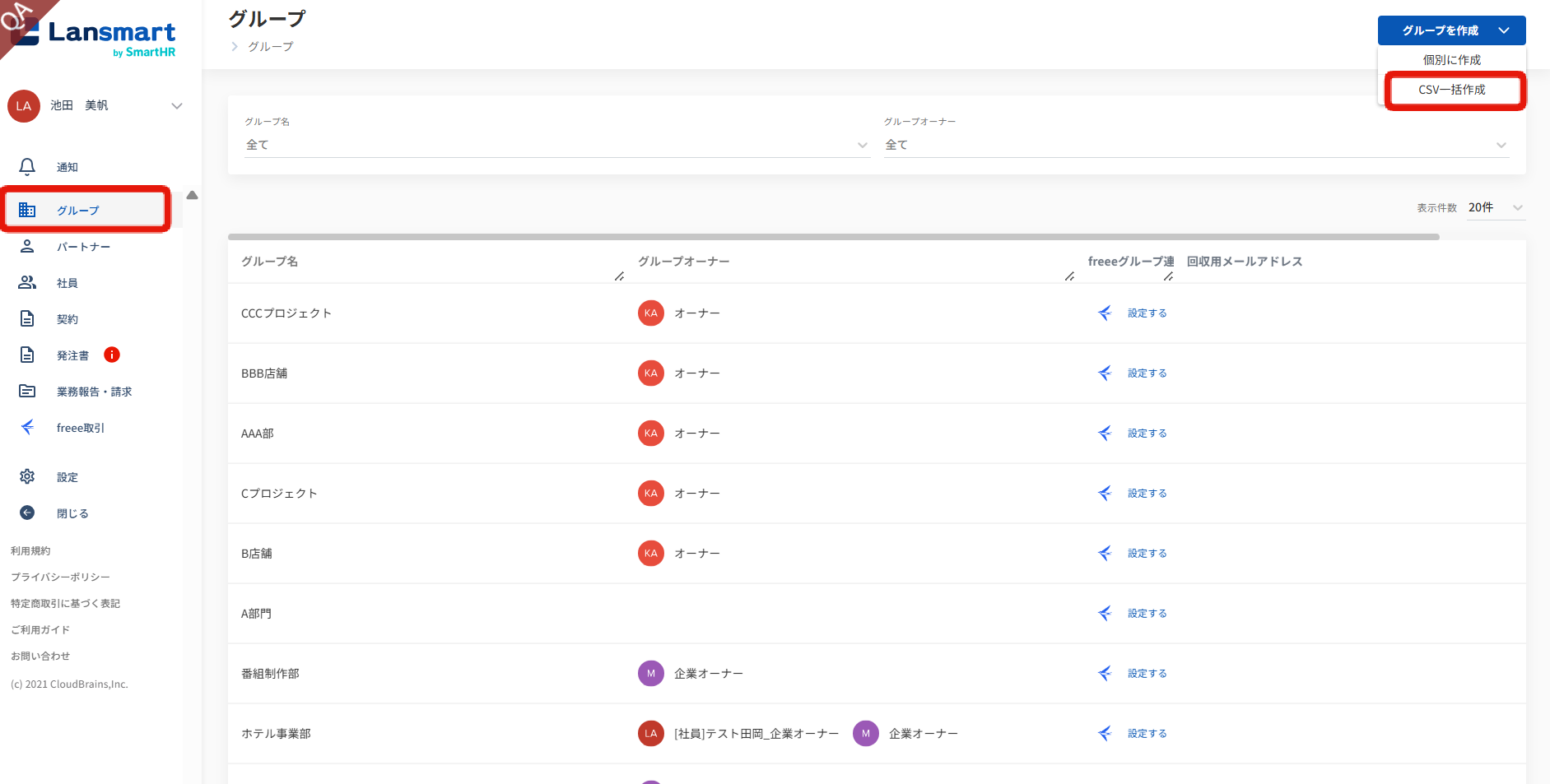Open the プライバシーポリシー link
1550x784 pixels.
coord(60,577)
